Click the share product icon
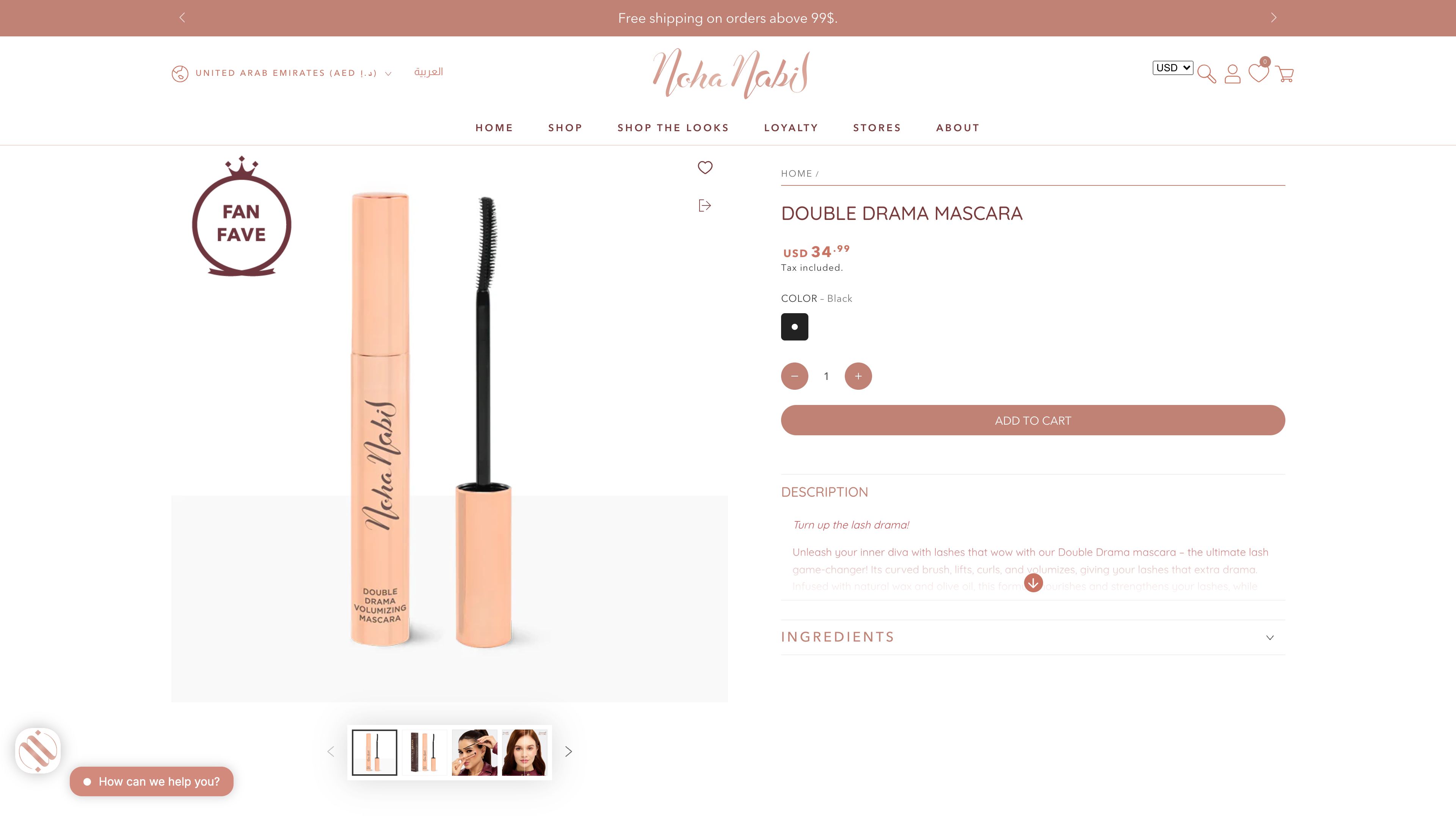This screenshot has width=1456, height=819. [x=704, y=205]
